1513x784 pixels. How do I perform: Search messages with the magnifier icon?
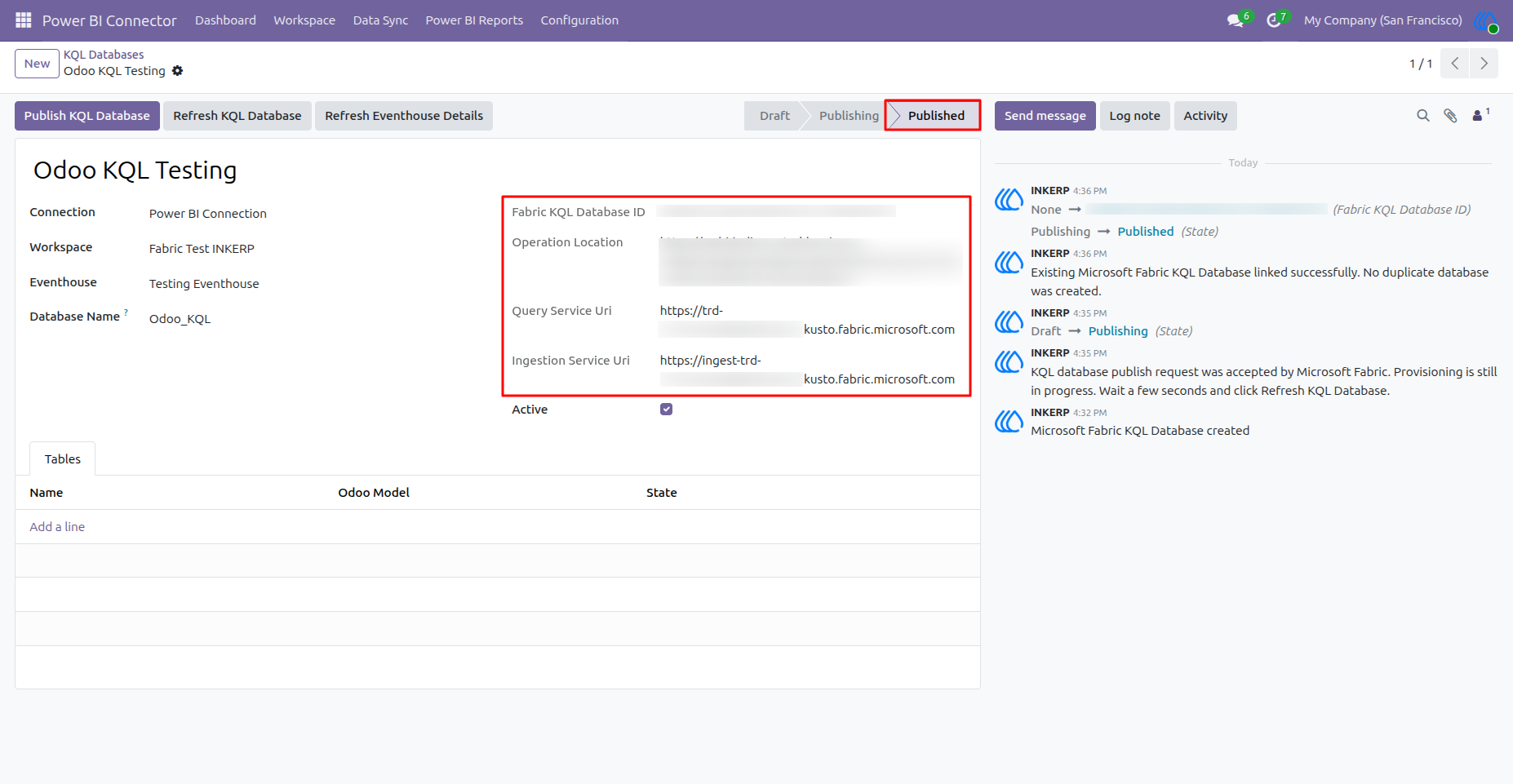(1423, 116)
